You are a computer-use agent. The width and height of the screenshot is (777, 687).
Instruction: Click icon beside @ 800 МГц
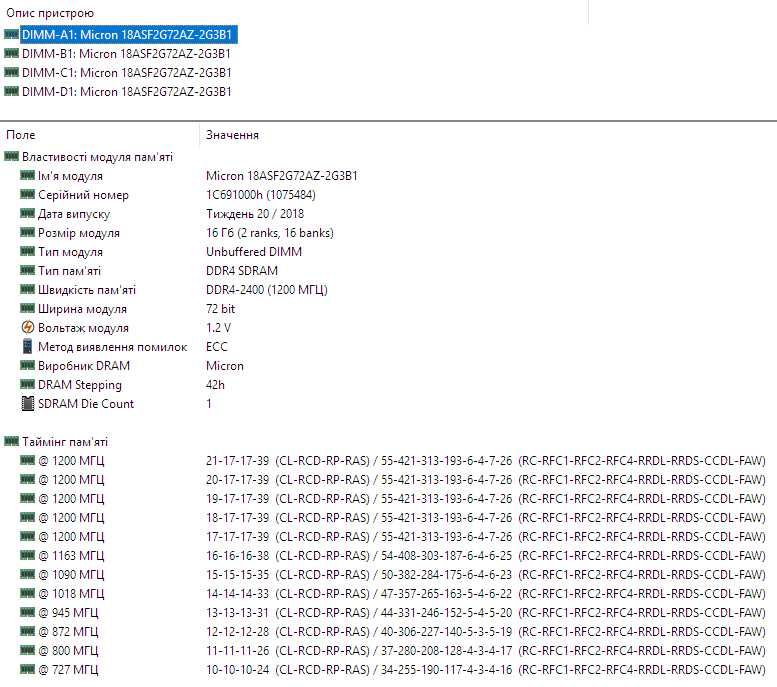27,650
